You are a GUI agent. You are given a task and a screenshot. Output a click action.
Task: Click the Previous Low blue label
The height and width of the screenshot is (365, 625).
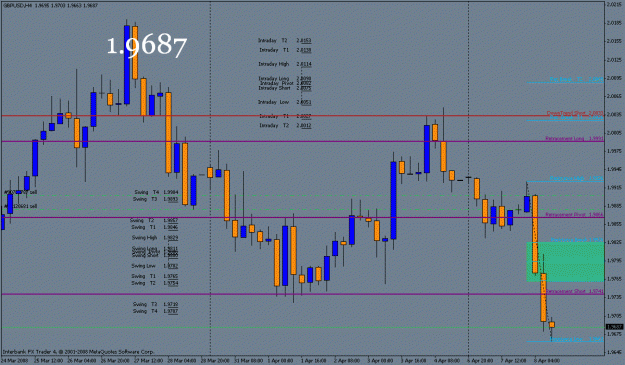pyautogui.click(x=576, y=339)
